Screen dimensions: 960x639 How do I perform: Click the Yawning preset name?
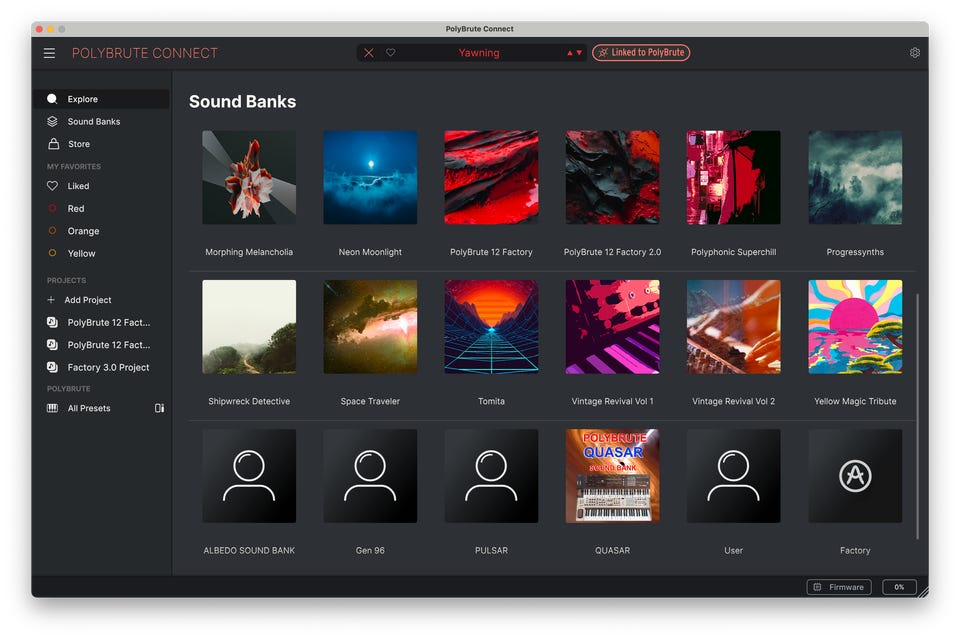[479, 53]
